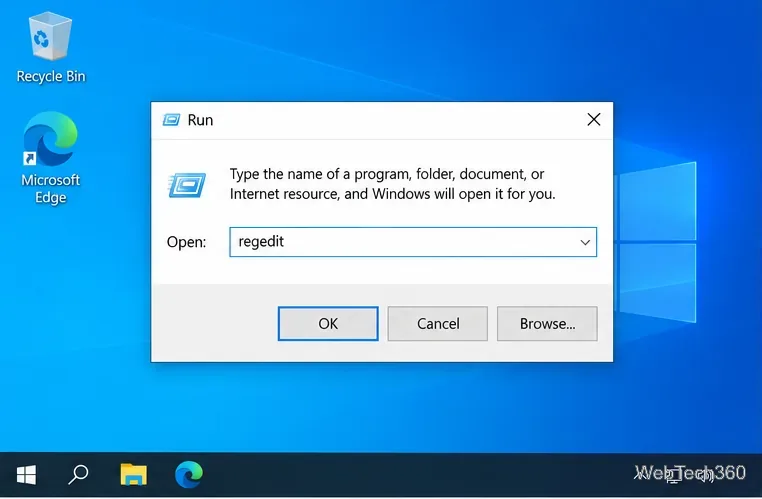Open File Explorer from the taskbar

click(x=134, y=474)
